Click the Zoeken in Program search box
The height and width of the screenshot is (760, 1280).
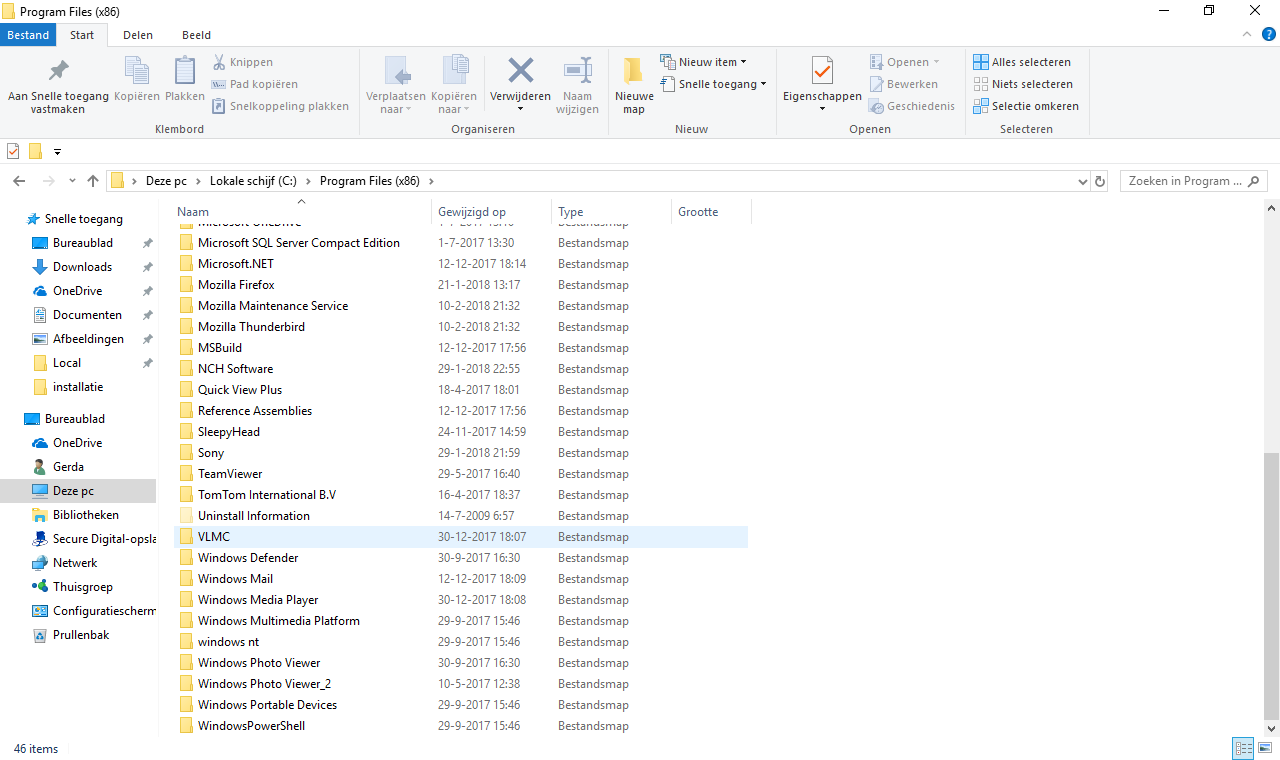[1194, 181]
